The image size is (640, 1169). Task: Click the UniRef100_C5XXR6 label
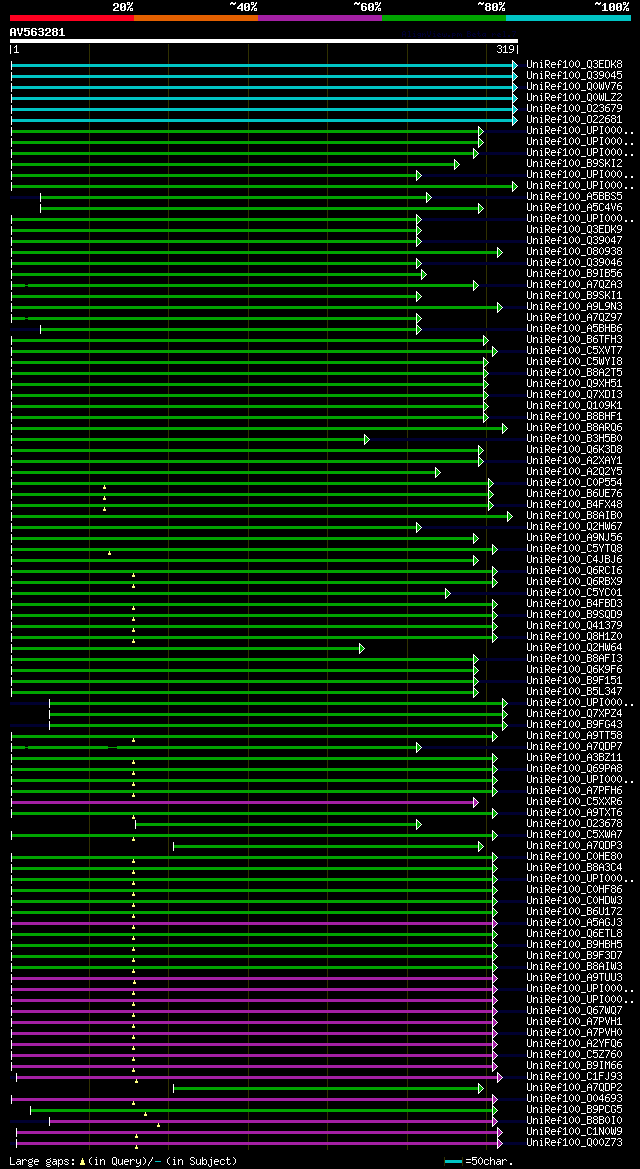click(574, 802)
